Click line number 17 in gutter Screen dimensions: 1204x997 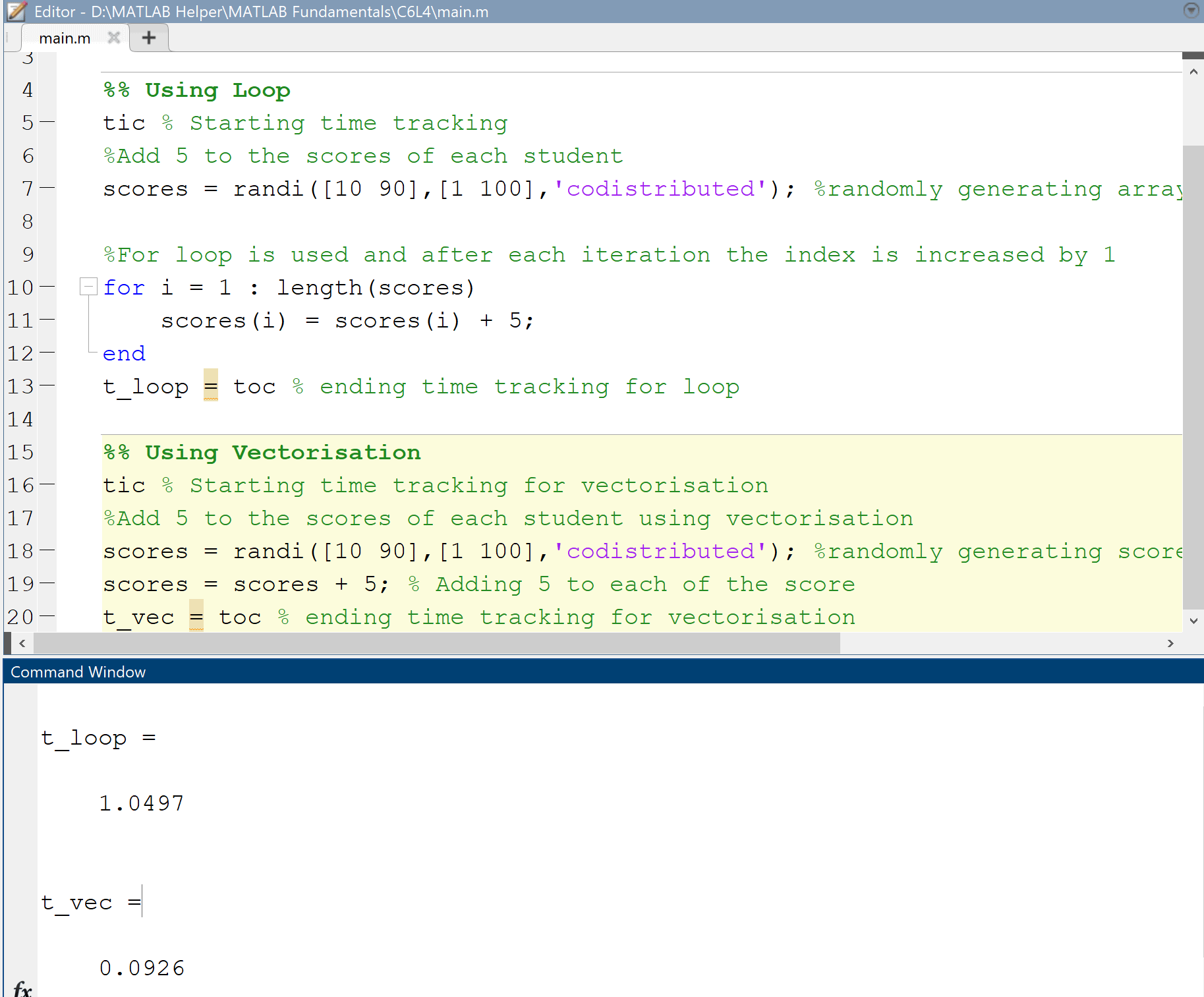coord(20,518)
